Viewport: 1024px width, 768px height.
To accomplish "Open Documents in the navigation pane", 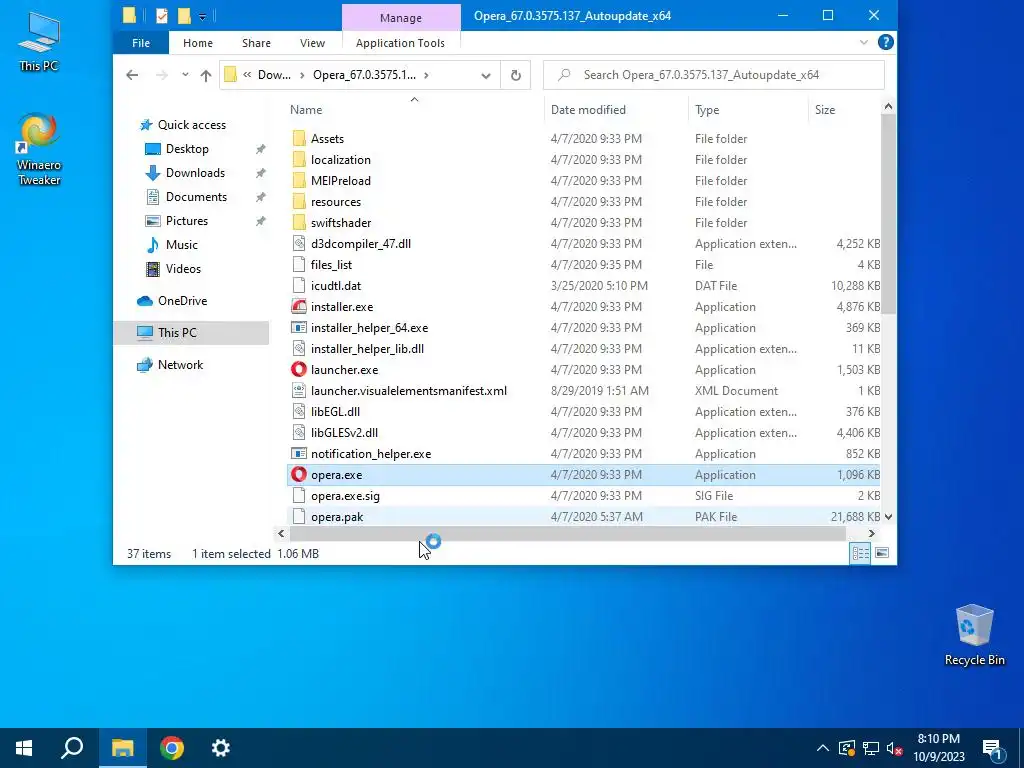I will click(196, 197).
